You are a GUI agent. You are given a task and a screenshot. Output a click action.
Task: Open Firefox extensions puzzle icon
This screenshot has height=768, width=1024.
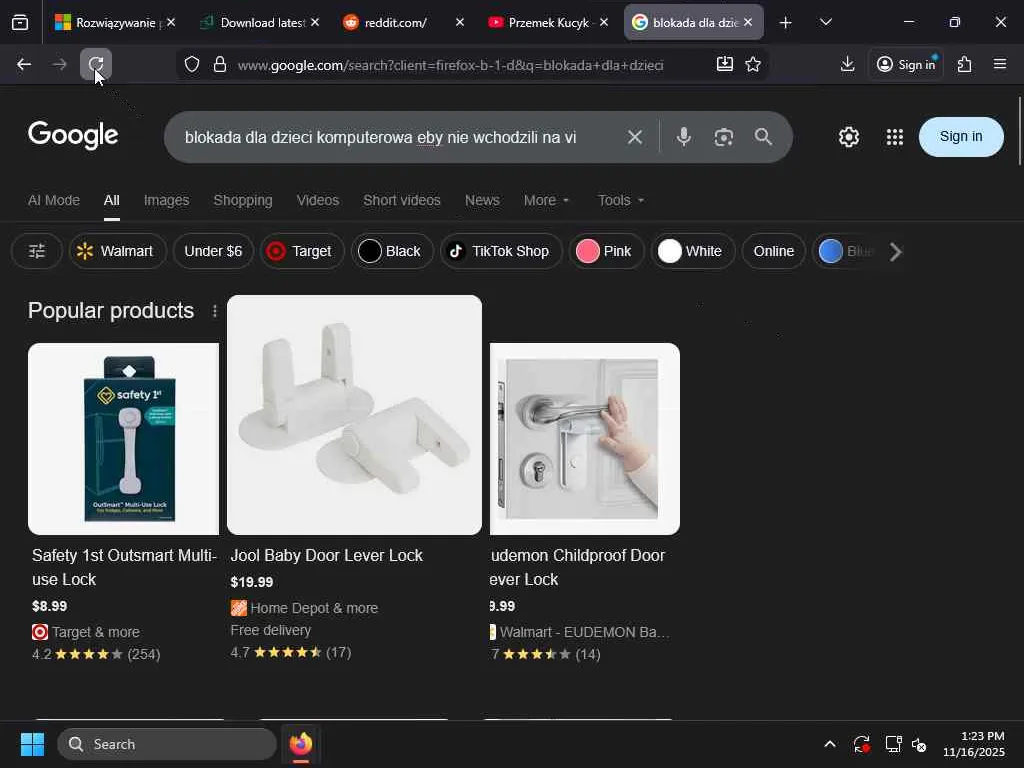coord(965,64)
